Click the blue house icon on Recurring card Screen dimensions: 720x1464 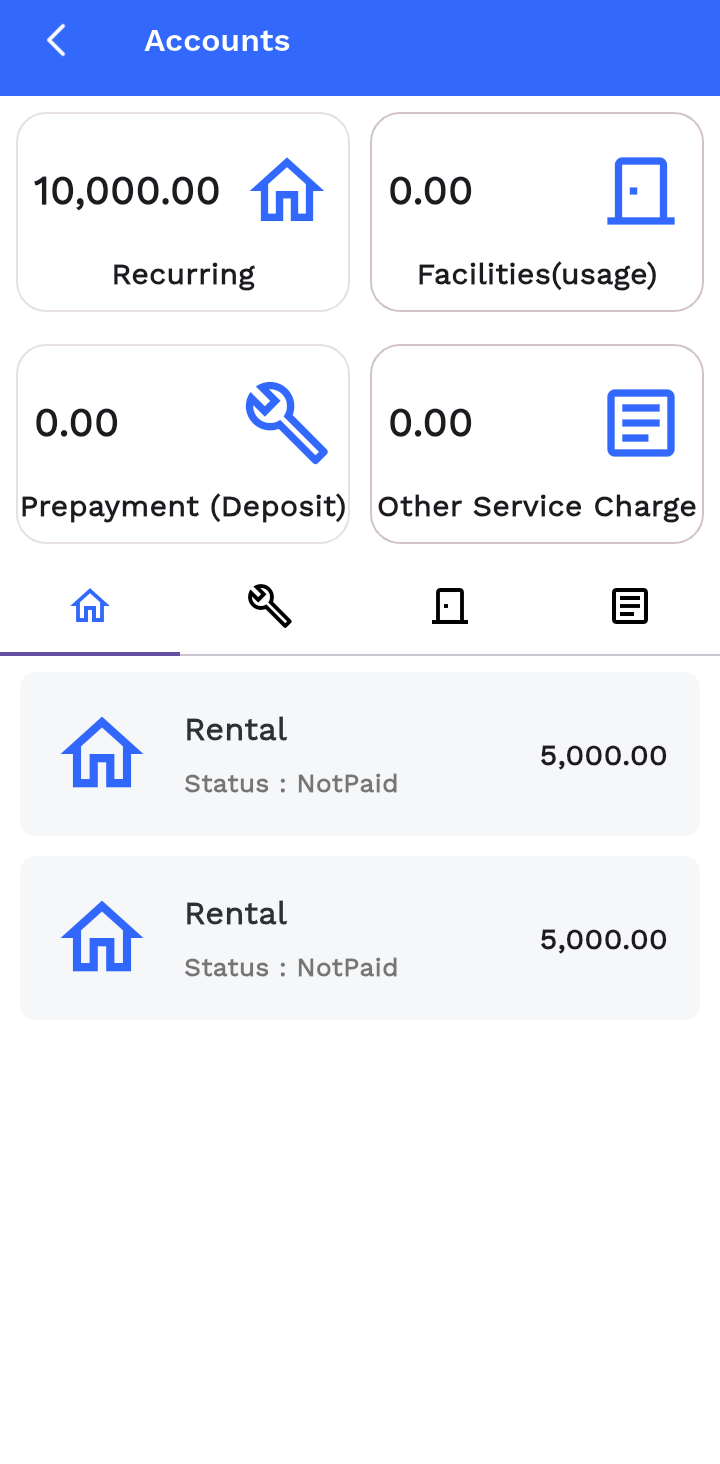coord(287,190)
